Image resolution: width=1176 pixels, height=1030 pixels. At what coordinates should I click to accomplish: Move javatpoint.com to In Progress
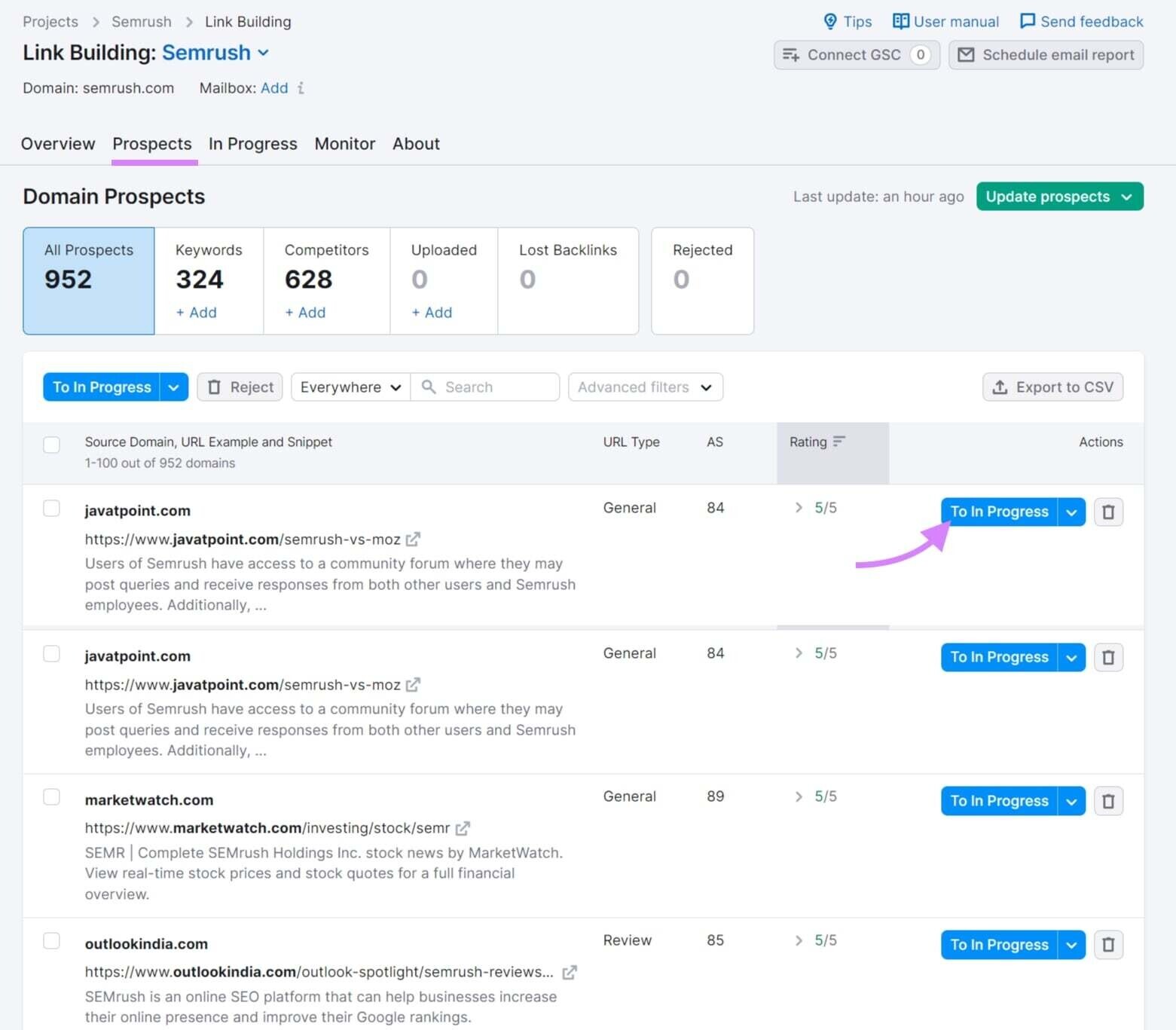998,512
